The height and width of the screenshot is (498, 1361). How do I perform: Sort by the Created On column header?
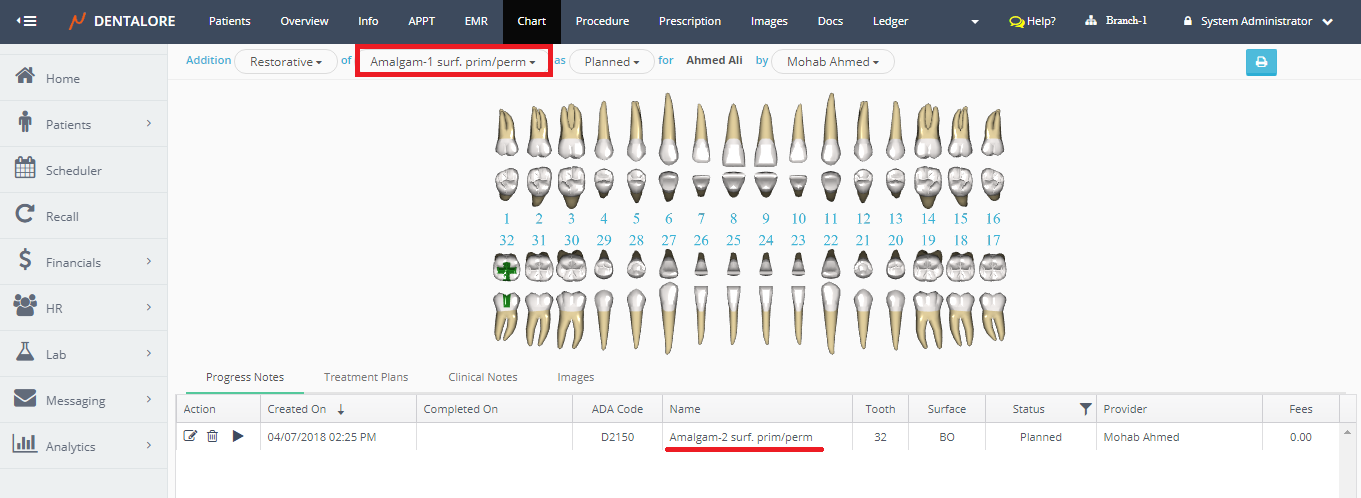pyautogui.click(x=297, y=409)
